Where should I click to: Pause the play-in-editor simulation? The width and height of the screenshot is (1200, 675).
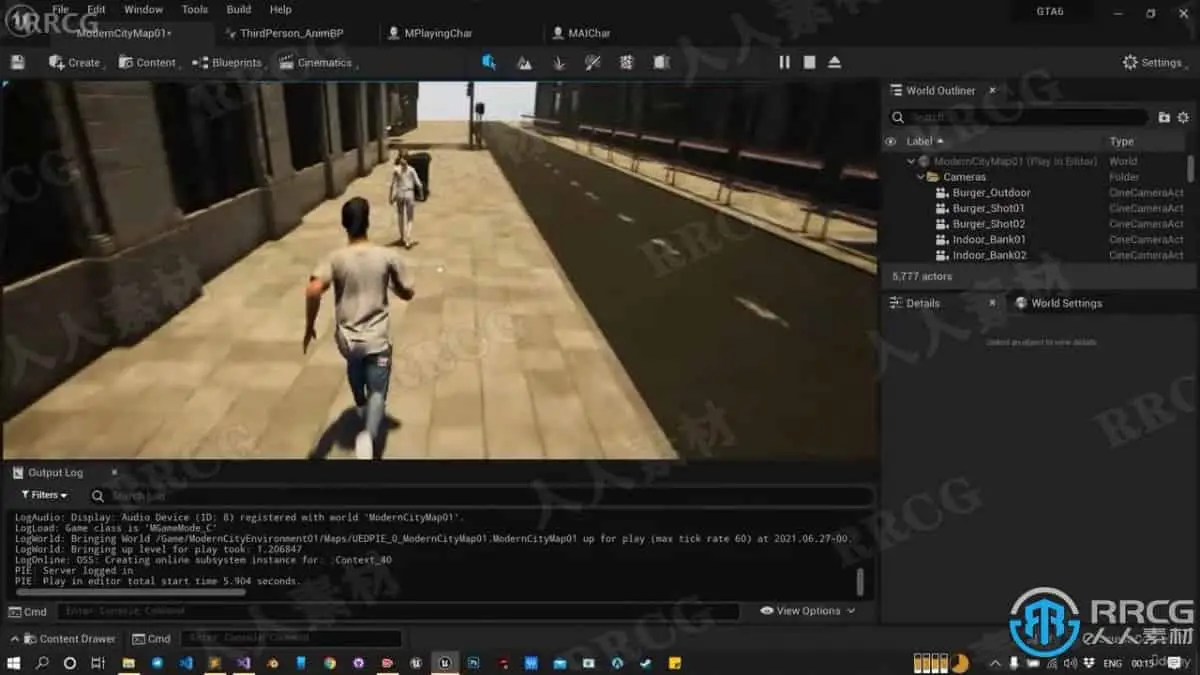[x=784, y=62]
